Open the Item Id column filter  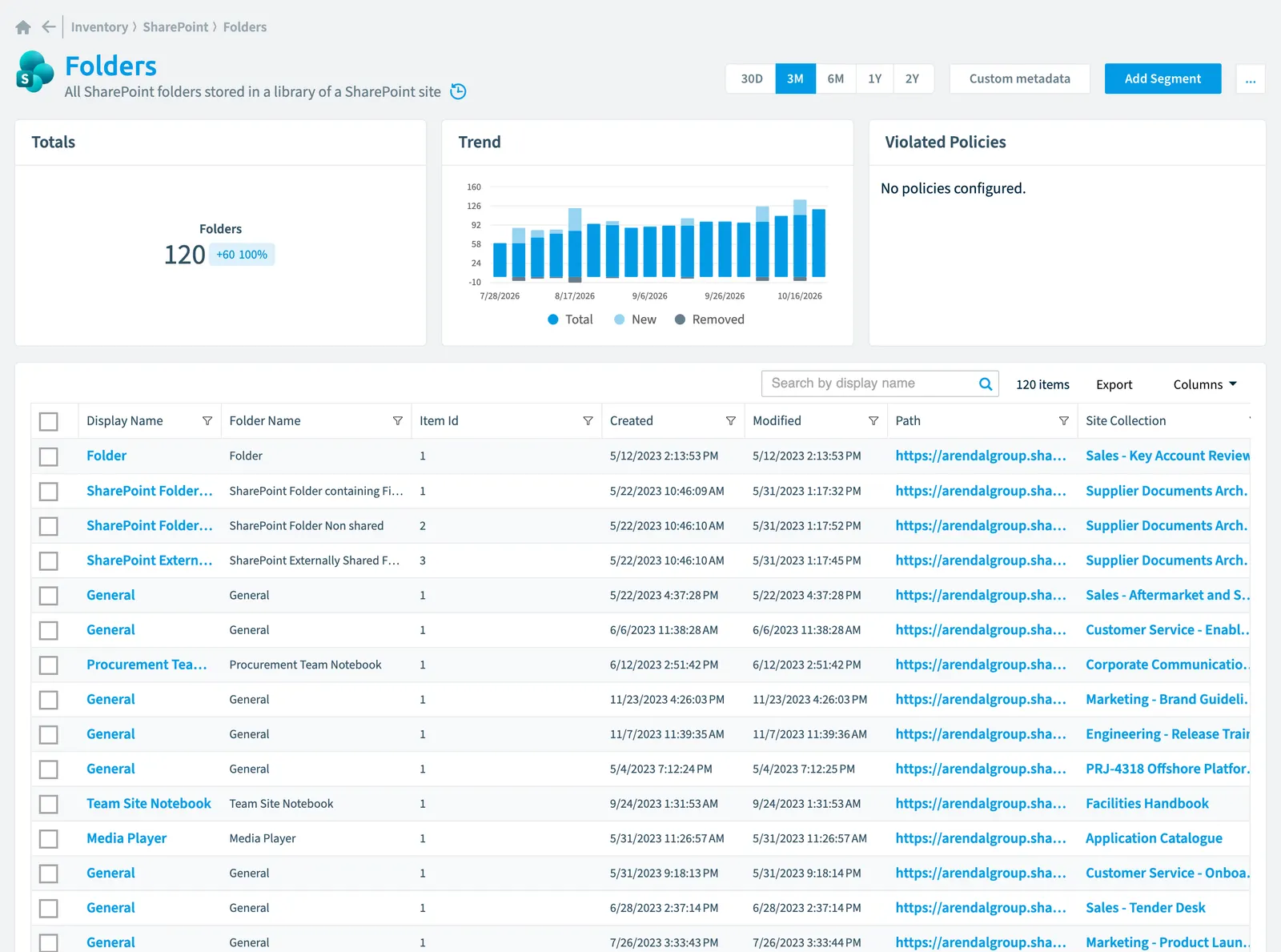click(588, 421)
